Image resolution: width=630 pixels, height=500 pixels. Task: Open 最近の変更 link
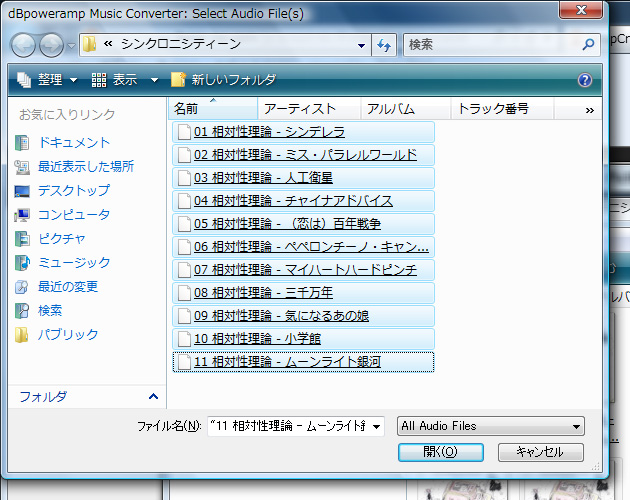pyautogui.click(x=68, y=286)
